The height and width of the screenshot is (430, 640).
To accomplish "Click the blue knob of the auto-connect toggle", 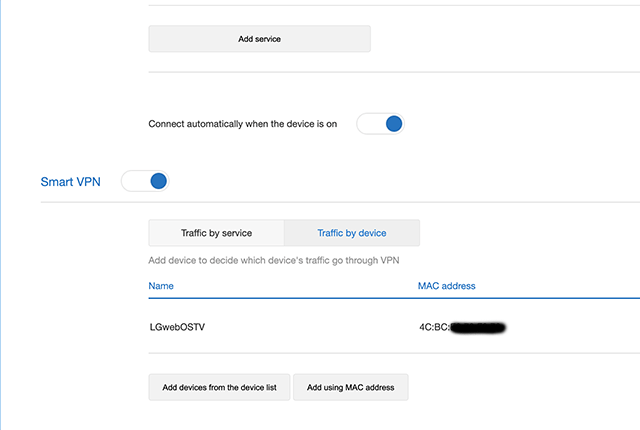I will pos(393,124).
